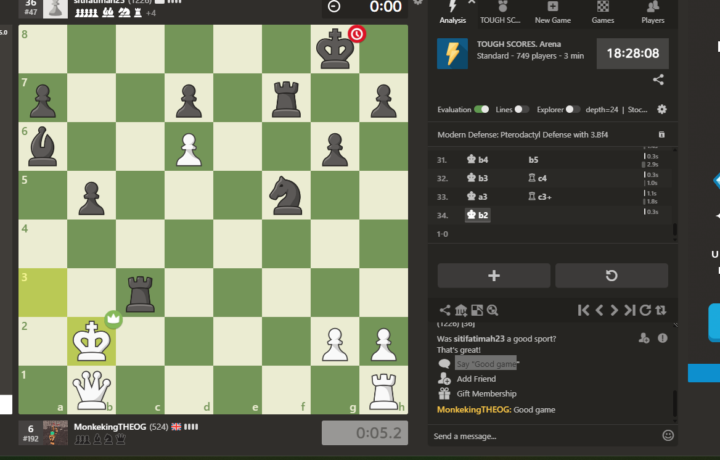The width and height of the screenshot is (720, 460).
Task: Click share game icon in bottom toolbar
Action: click(444, 310)
